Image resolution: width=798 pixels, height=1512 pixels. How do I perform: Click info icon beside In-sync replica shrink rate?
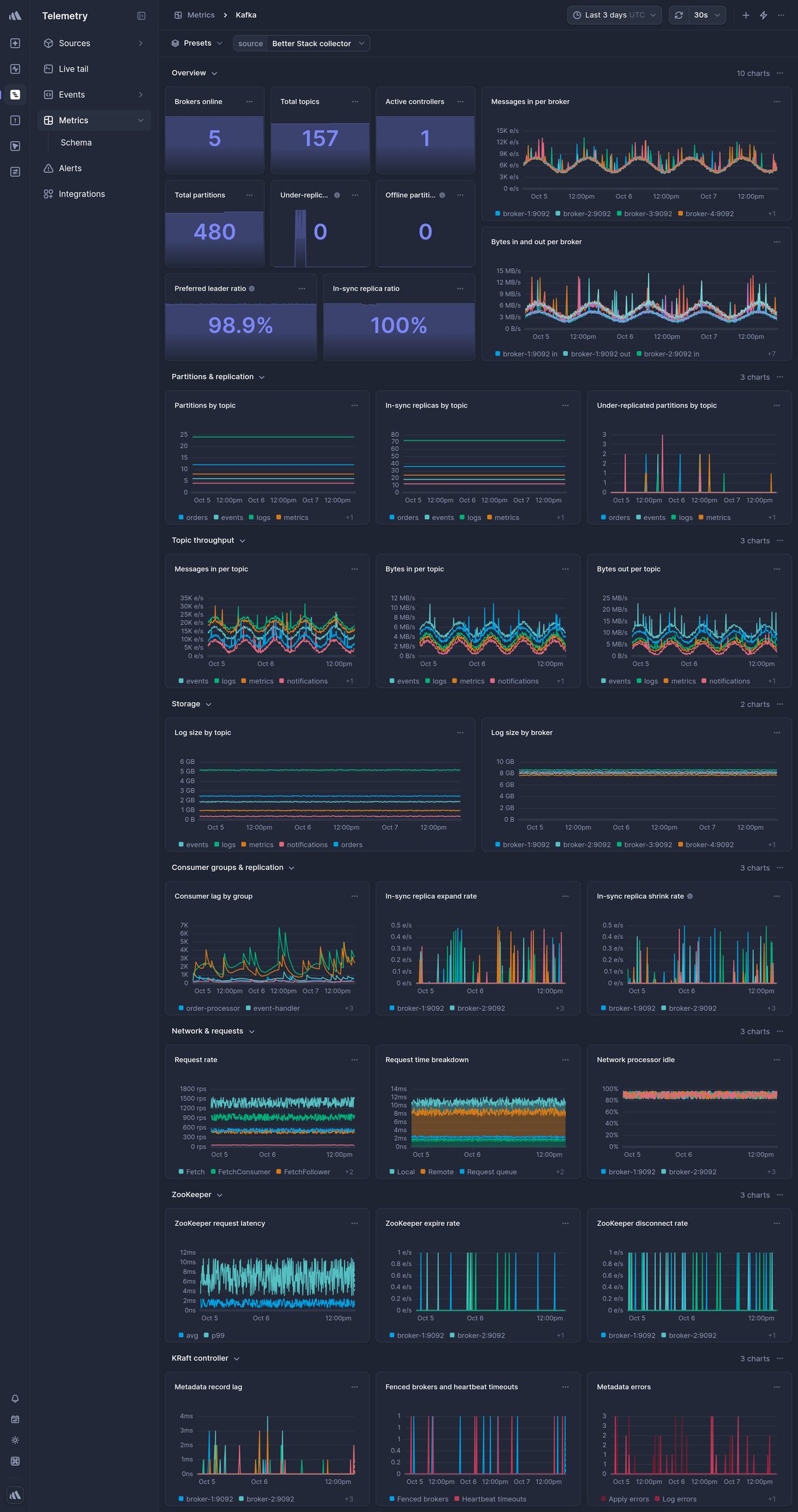click(690, 896)
